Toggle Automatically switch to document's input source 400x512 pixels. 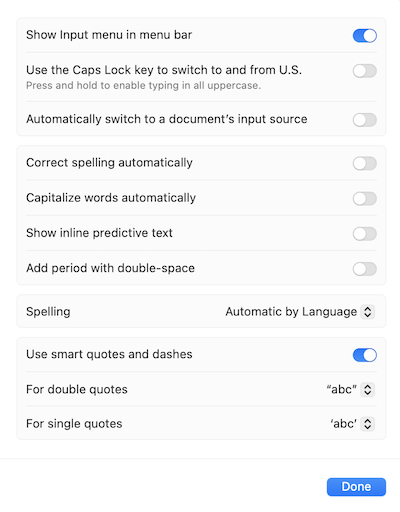click(365, 120)
